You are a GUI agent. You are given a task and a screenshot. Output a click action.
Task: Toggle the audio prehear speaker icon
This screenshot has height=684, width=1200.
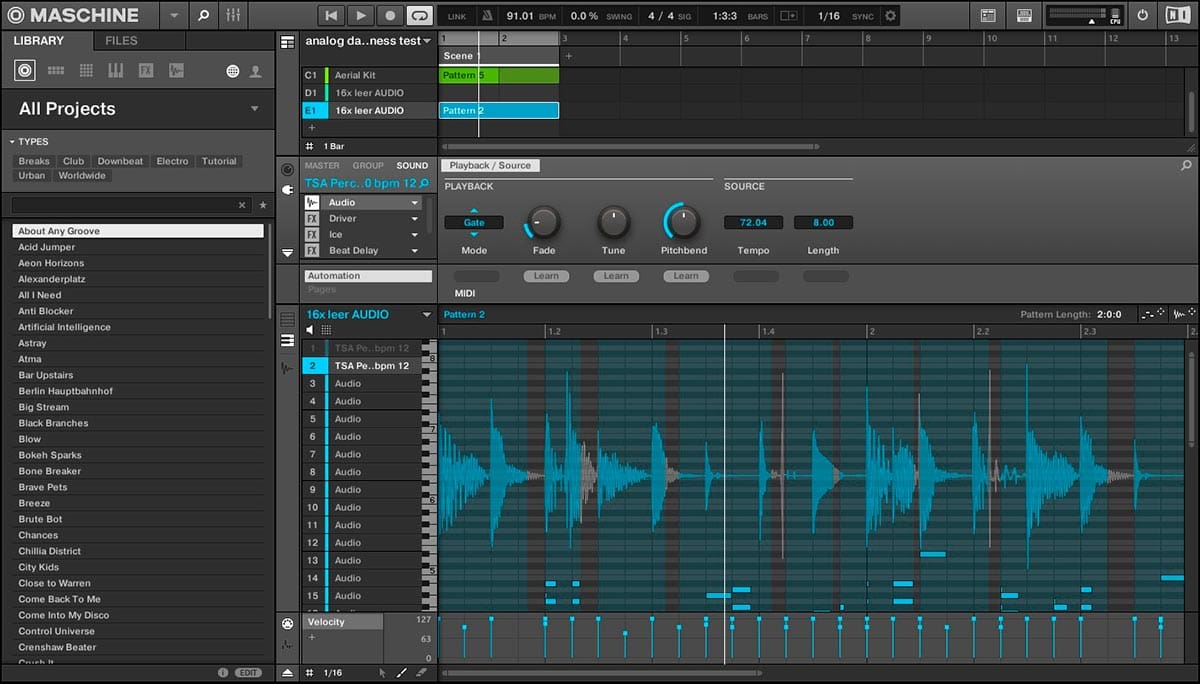(311, 330)
